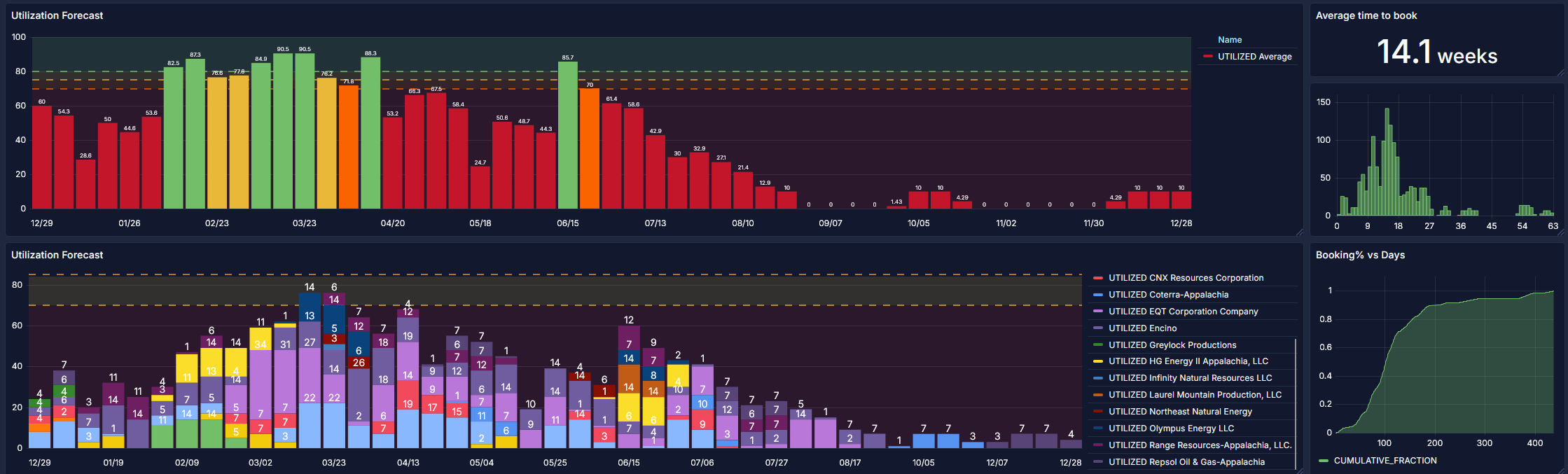Click yellow color marker for HG Energy II
This screenshot has width=1568, height=474.
1098,361
